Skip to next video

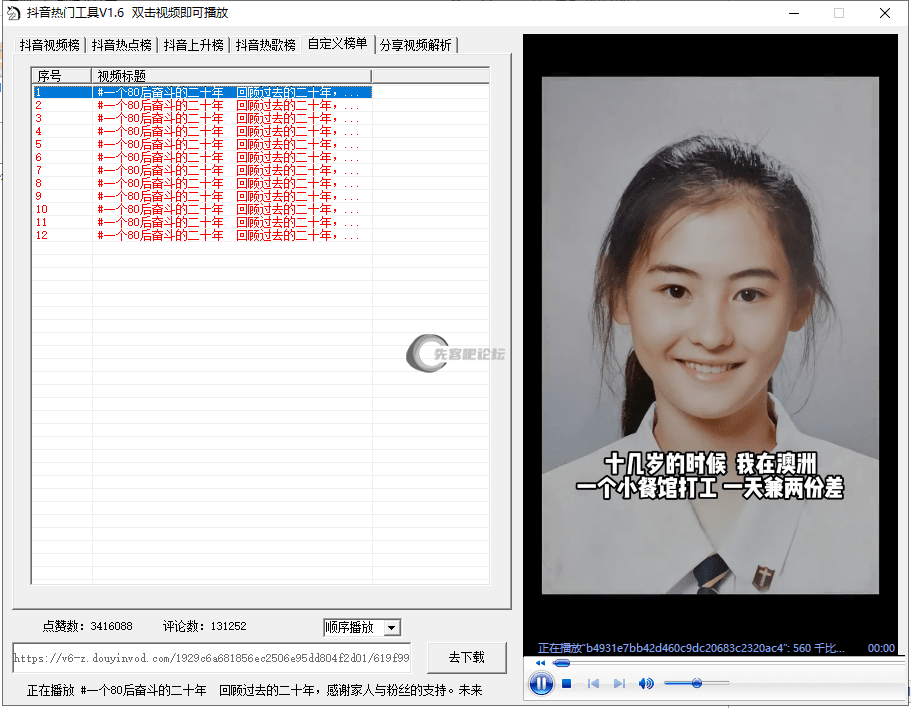(619, 684)
